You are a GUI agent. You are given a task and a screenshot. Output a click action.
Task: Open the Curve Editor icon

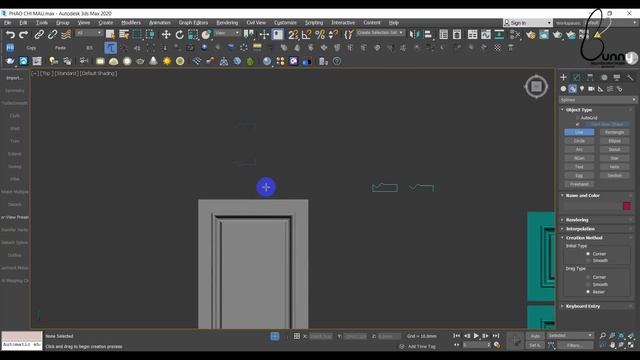pos(486,35)
